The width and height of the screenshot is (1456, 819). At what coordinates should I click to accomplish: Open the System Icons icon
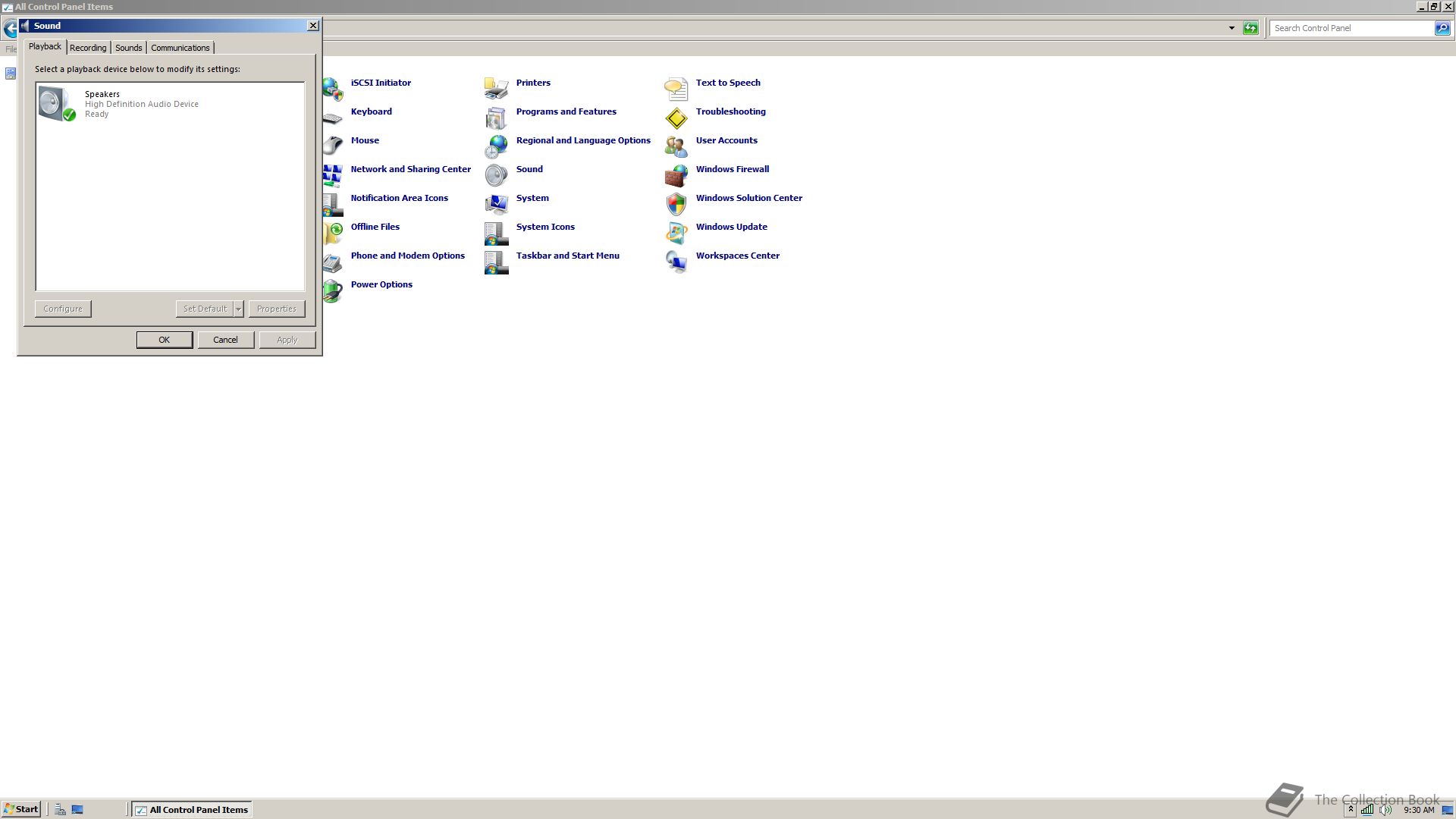click(x=497, y=233)
